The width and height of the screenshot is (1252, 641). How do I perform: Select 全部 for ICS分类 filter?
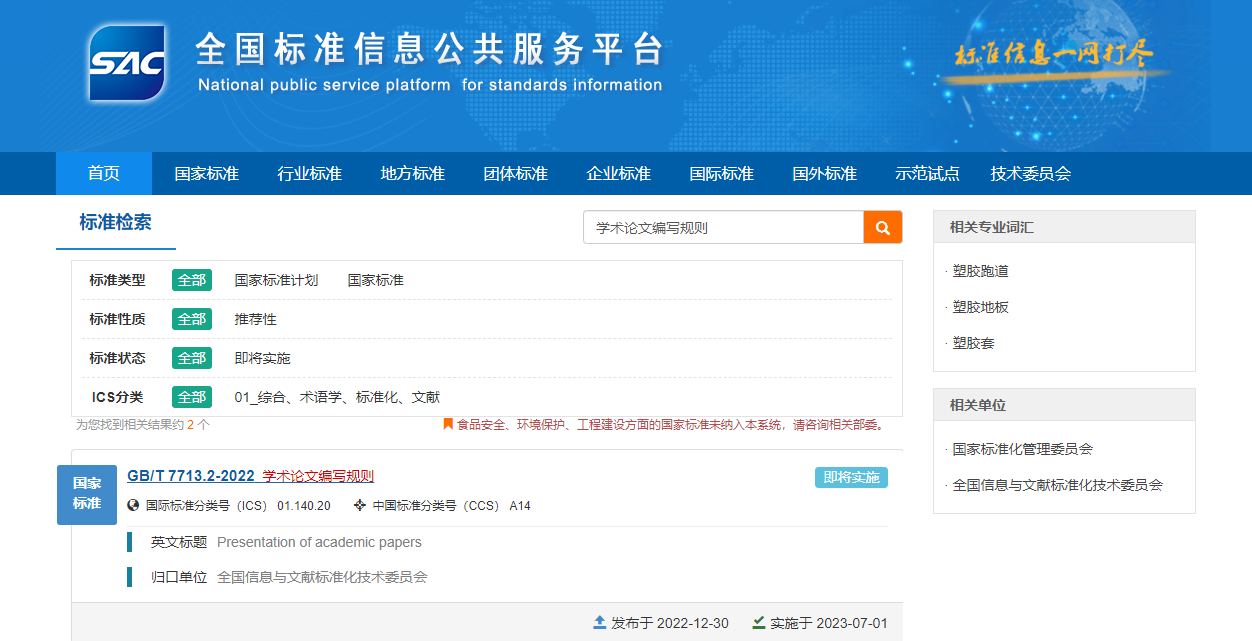(x=192, y=397)
